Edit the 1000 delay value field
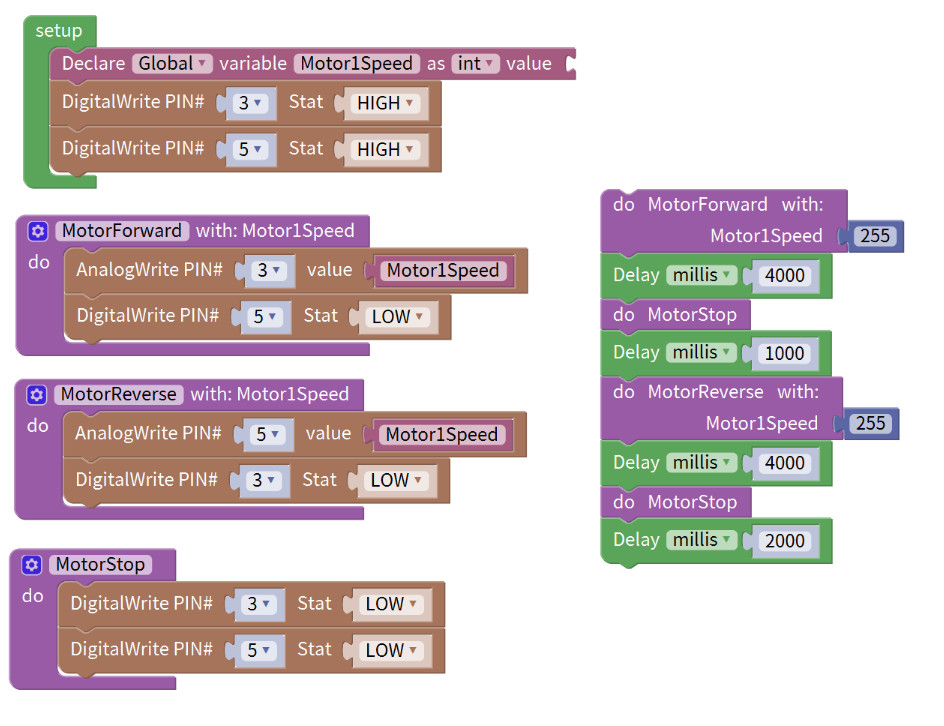 [x=784, y=353]
